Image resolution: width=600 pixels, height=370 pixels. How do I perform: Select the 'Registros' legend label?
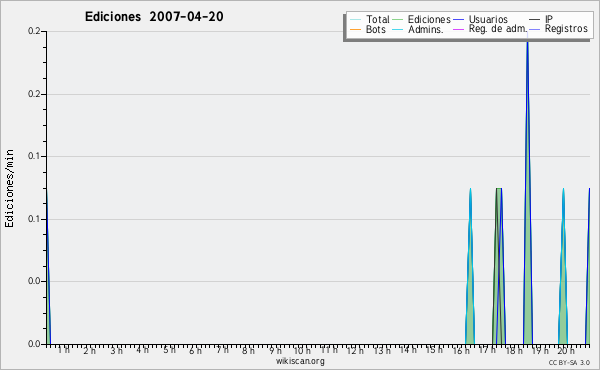click(566, 29)
